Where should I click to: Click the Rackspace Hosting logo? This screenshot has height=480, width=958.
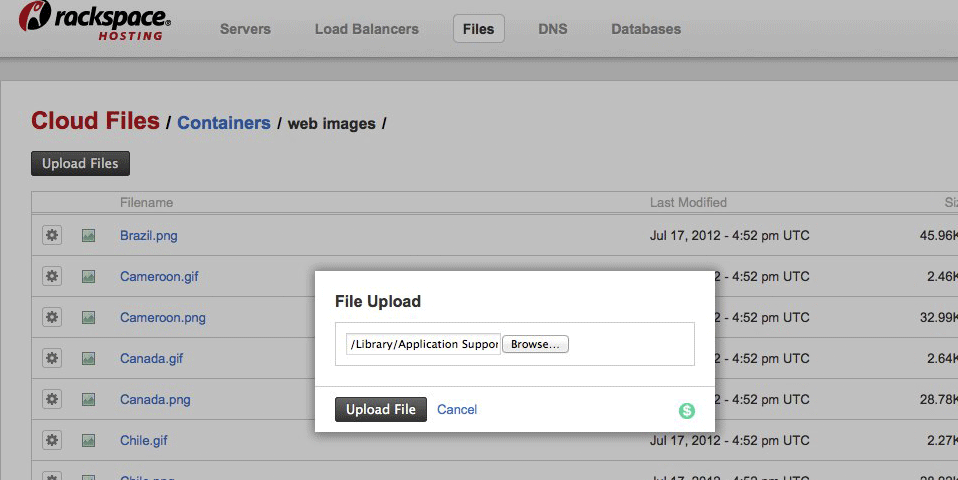tap(95, 21)
